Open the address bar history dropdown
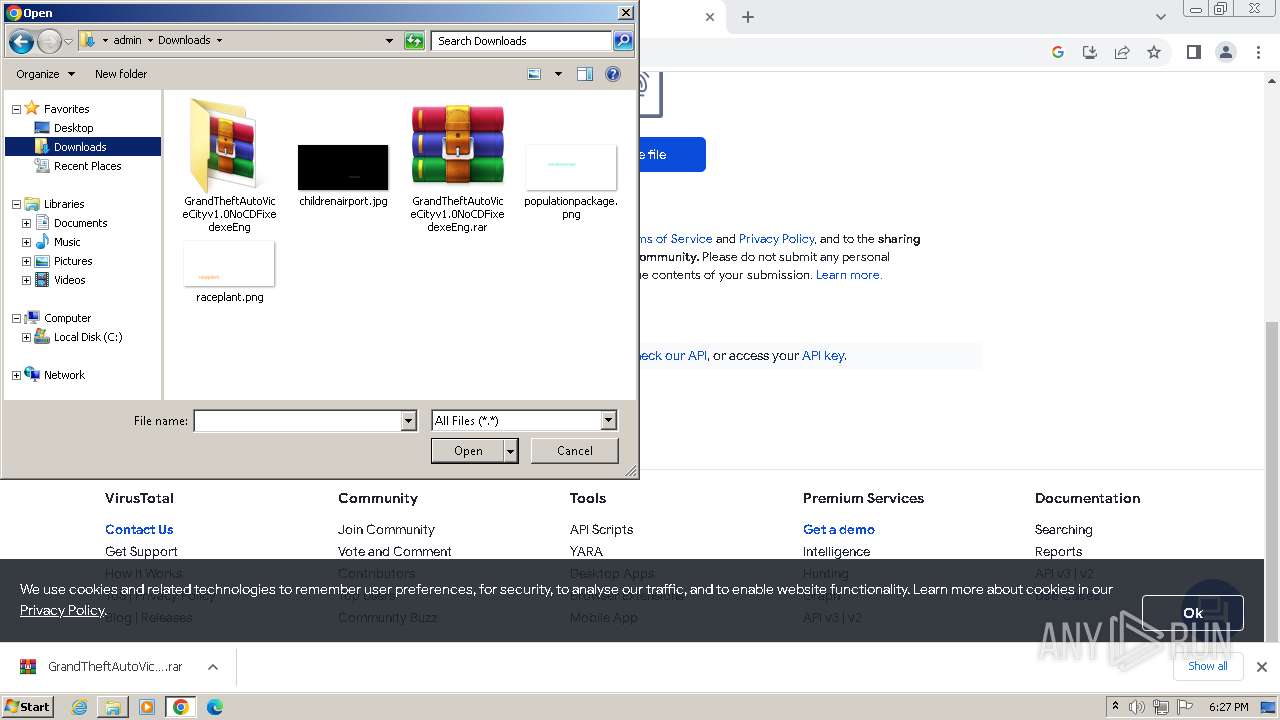 coord(390,41)
